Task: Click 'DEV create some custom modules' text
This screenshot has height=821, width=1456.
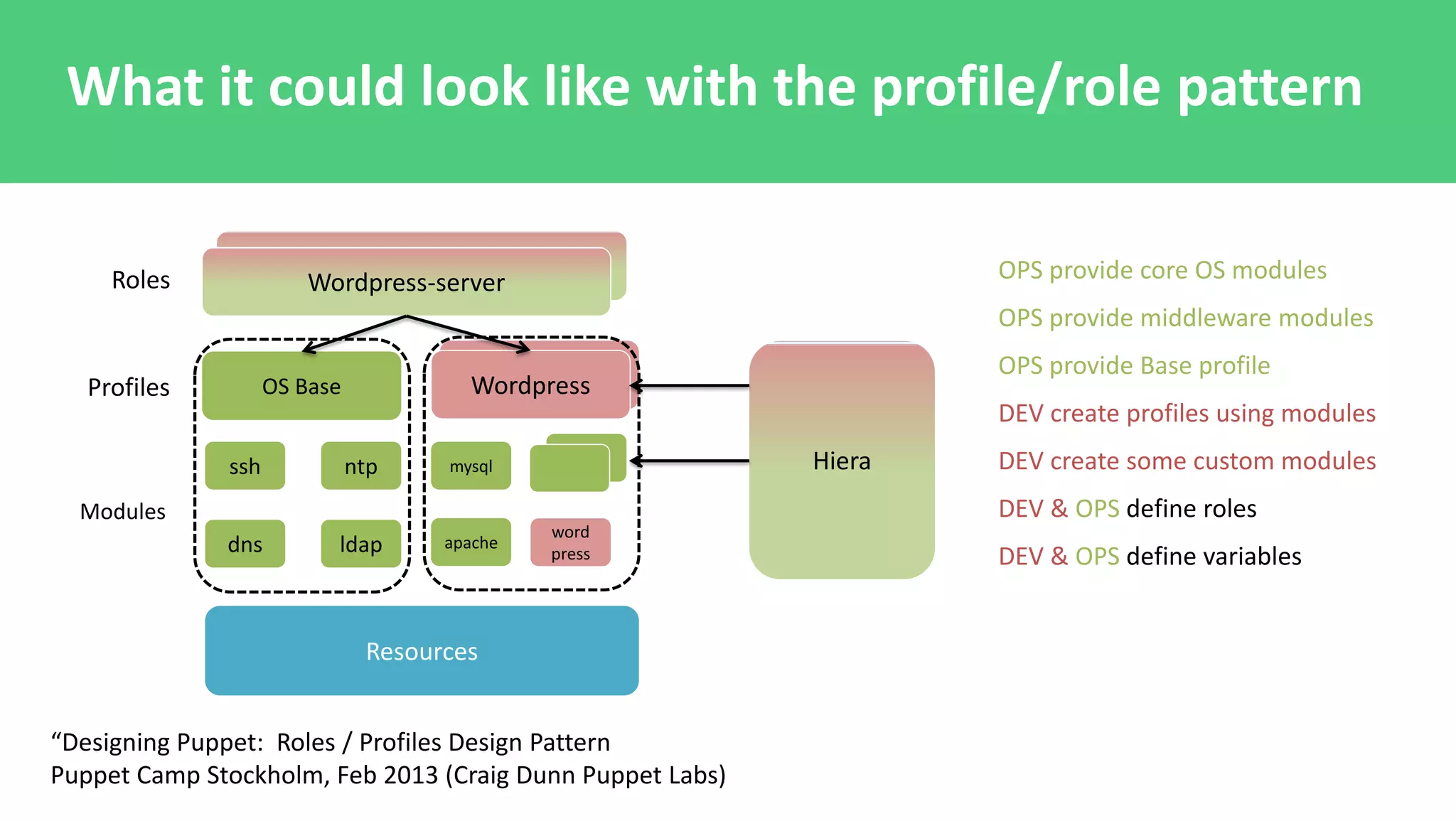Action: pos(1187,461)
